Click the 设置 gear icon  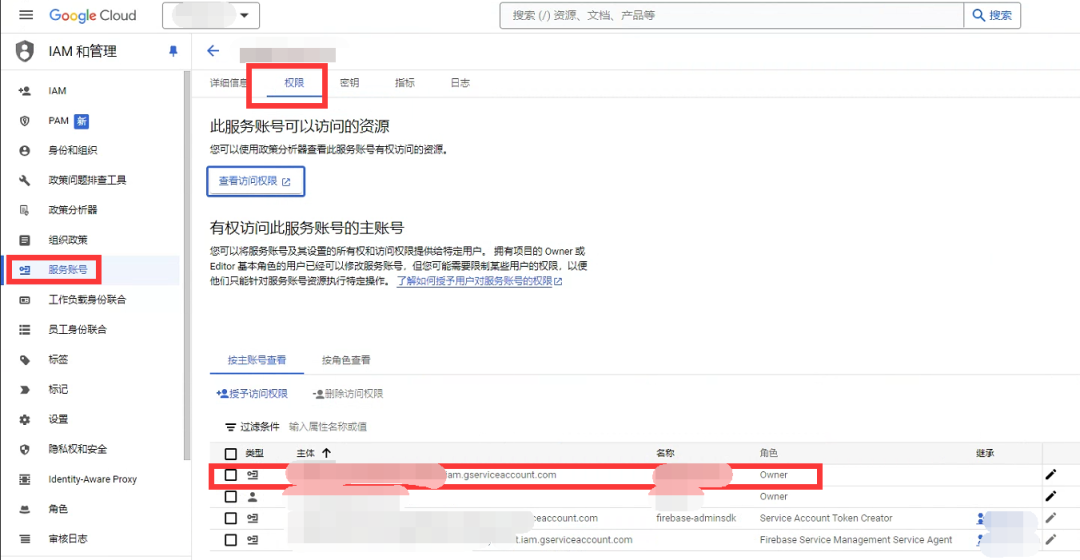pos(25,419)
